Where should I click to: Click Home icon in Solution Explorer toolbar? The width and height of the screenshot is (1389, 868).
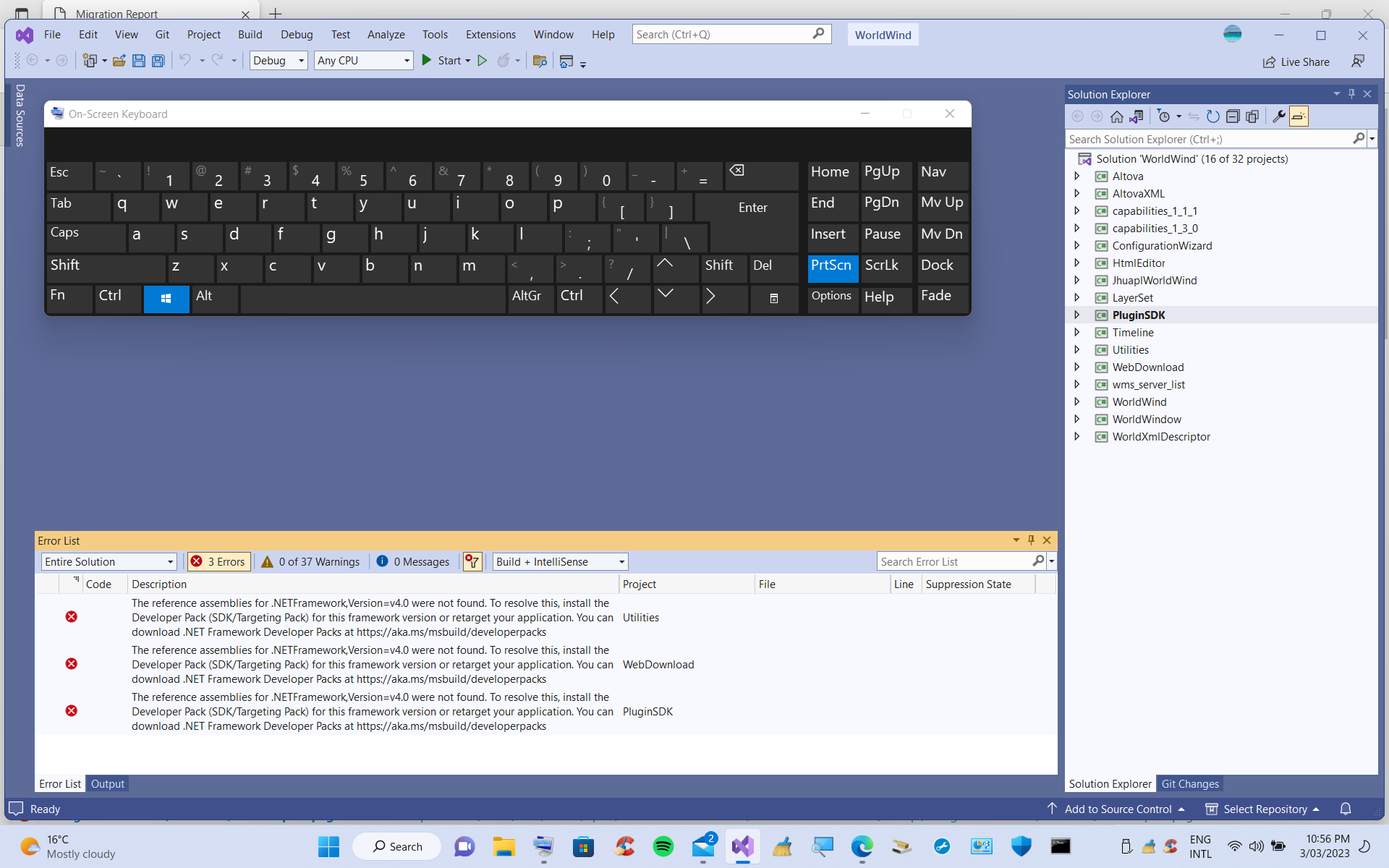coord(1117,116)
